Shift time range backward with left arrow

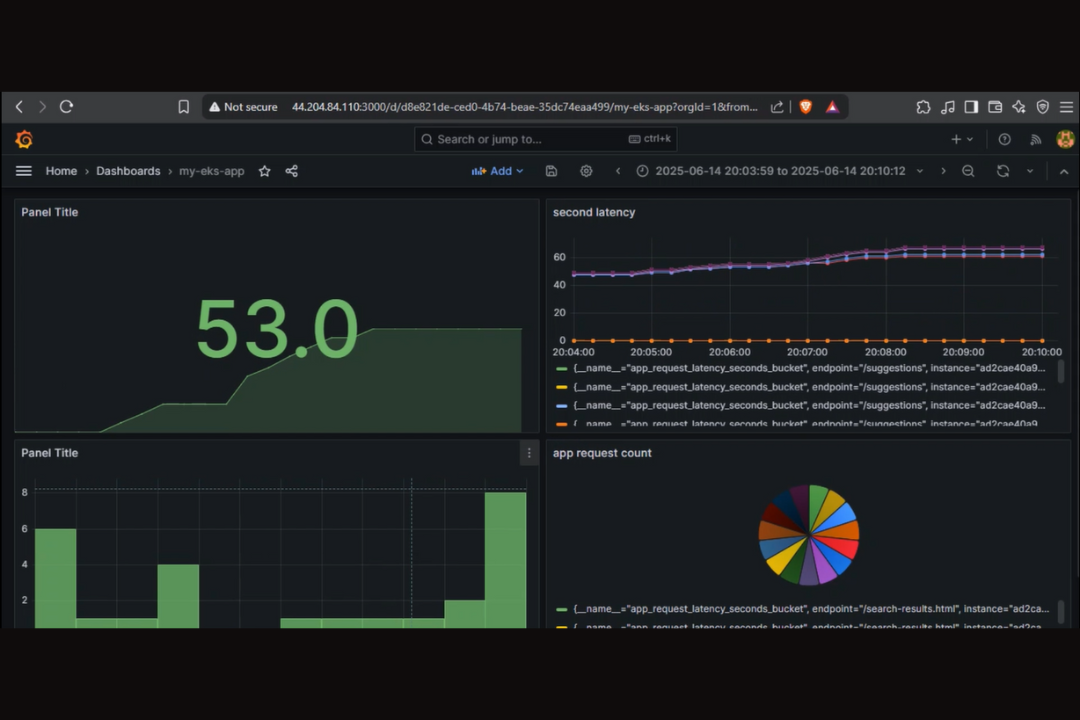(x=618, y=171)
